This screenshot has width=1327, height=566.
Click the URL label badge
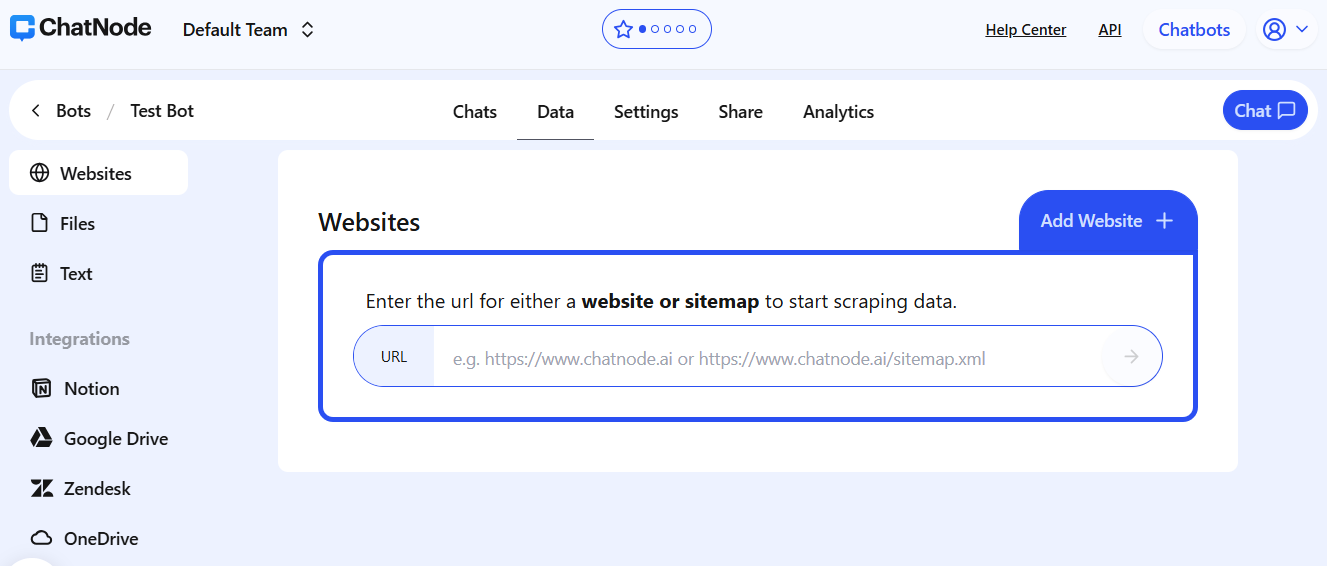pos(394,357)
